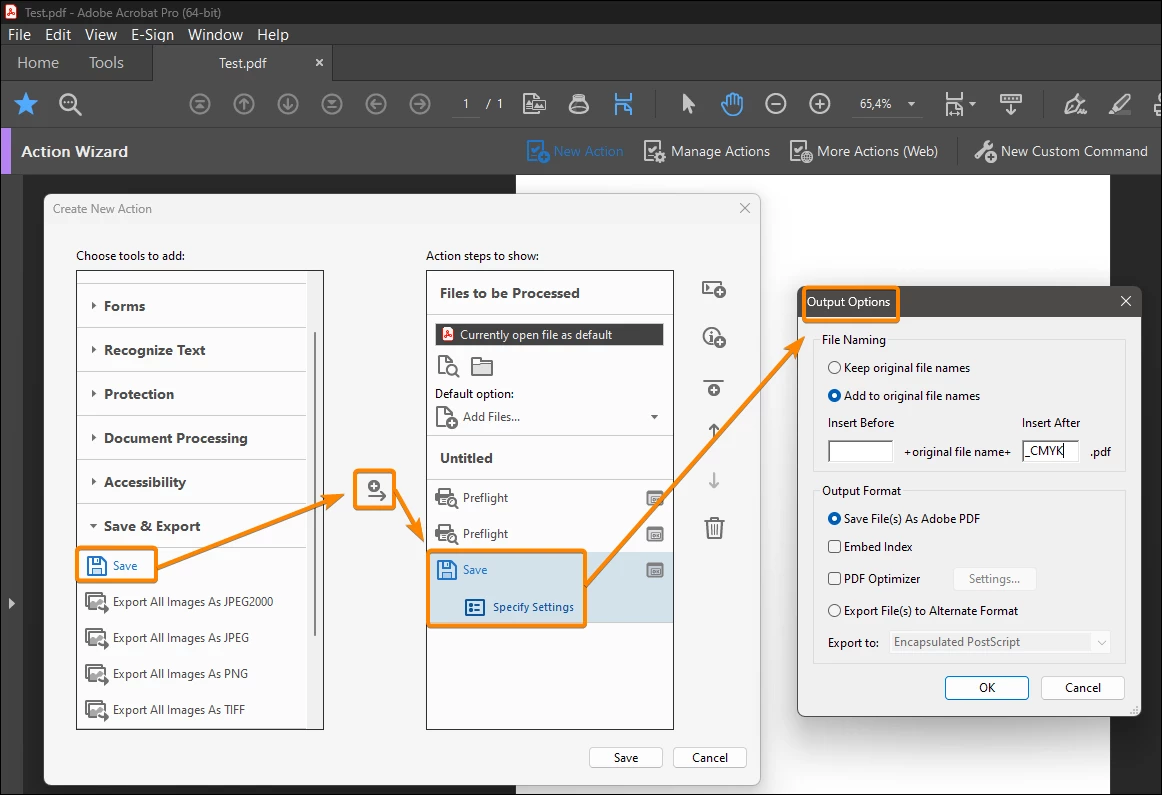Enable the Embed Index checkbox
1162x795 pixels.
coord(834,547)
